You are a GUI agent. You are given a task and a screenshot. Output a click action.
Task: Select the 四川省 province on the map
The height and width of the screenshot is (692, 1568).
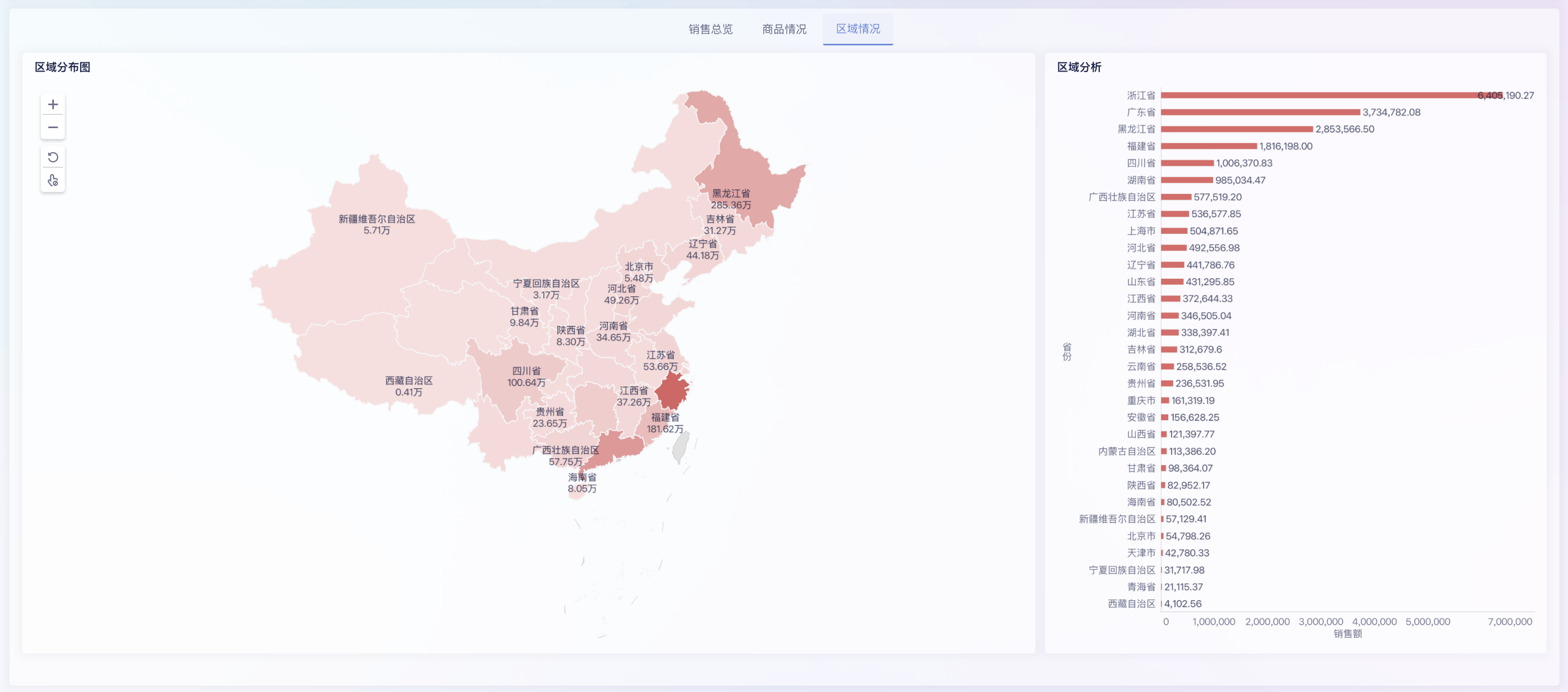(527, 372)
